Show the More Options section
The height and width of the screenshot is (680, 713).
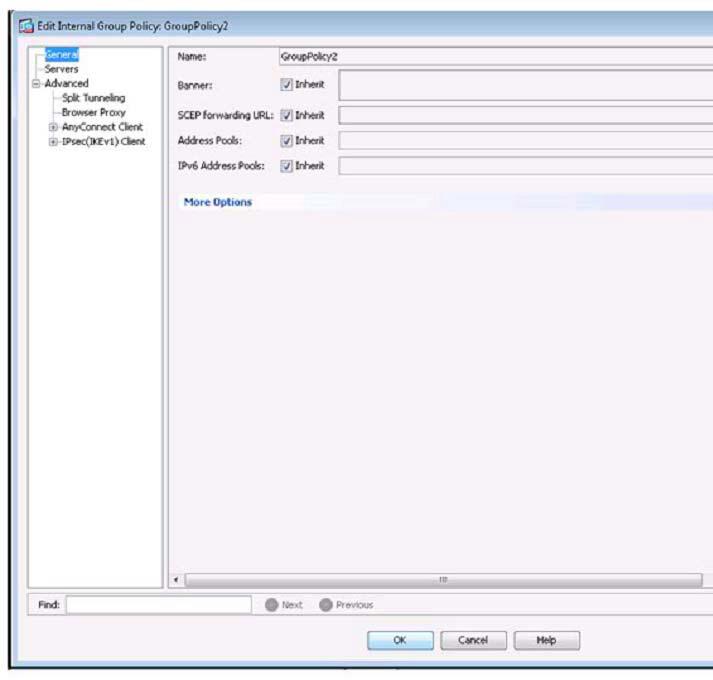218,202
